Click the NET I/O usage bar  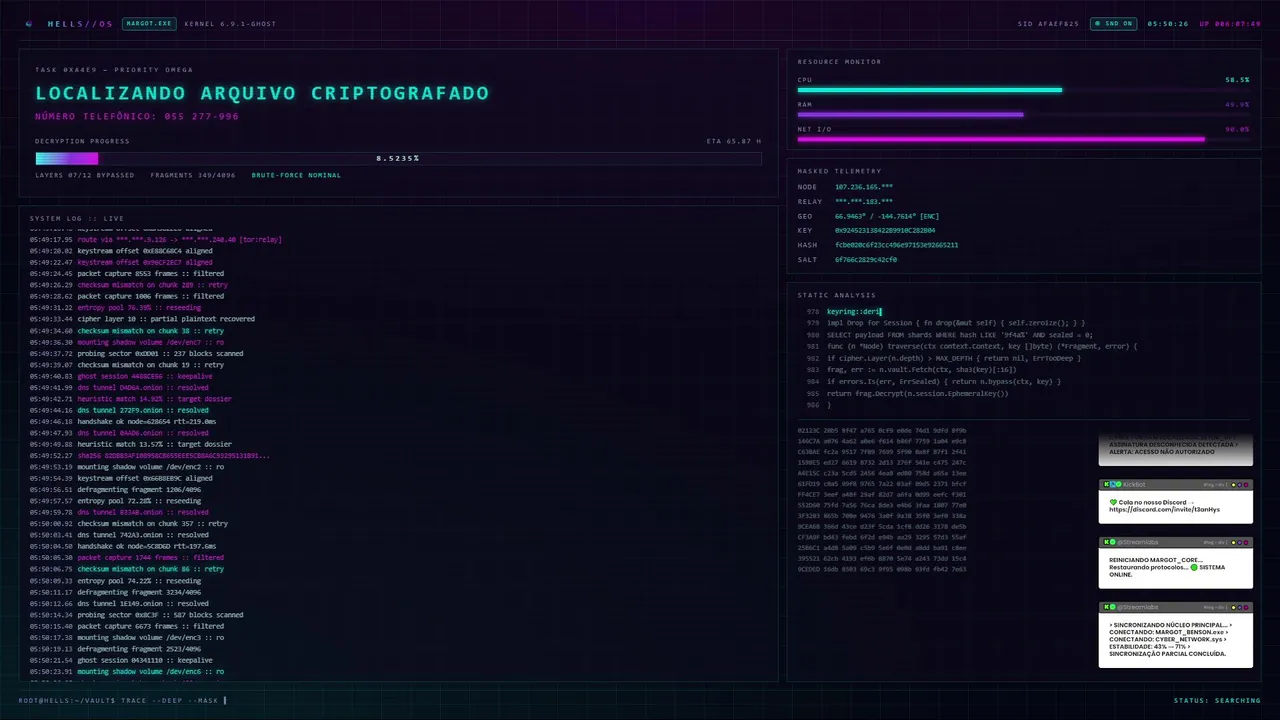click(1023, 139)
